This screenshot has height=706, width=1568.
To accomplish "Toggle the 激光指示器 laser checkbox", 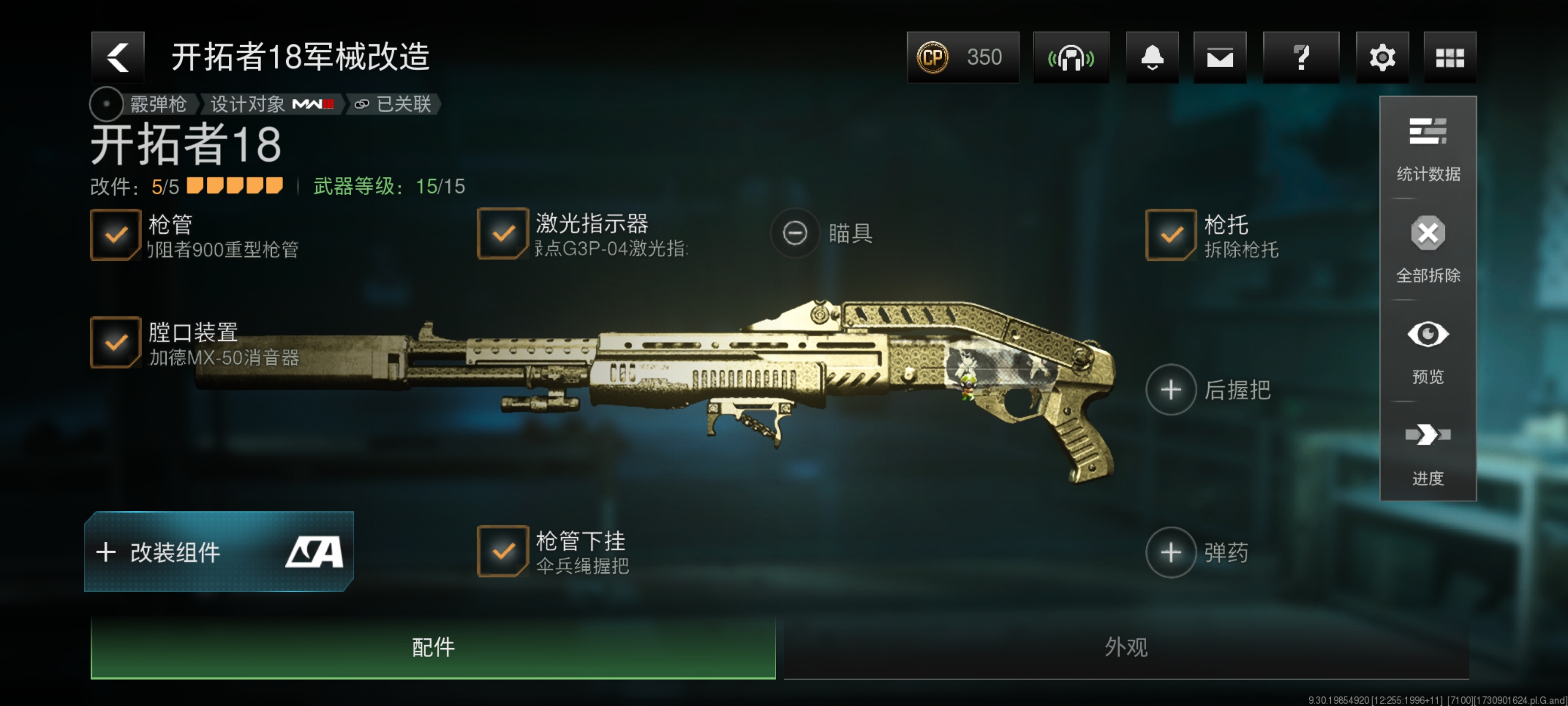I will pos(503,233).
